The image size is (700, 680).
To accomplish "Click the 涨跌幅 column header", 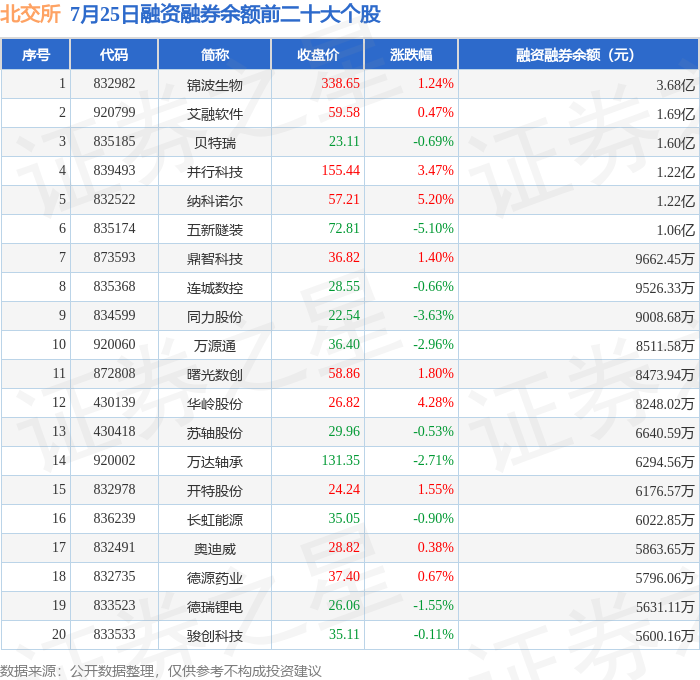I will (x=411, y=54).
